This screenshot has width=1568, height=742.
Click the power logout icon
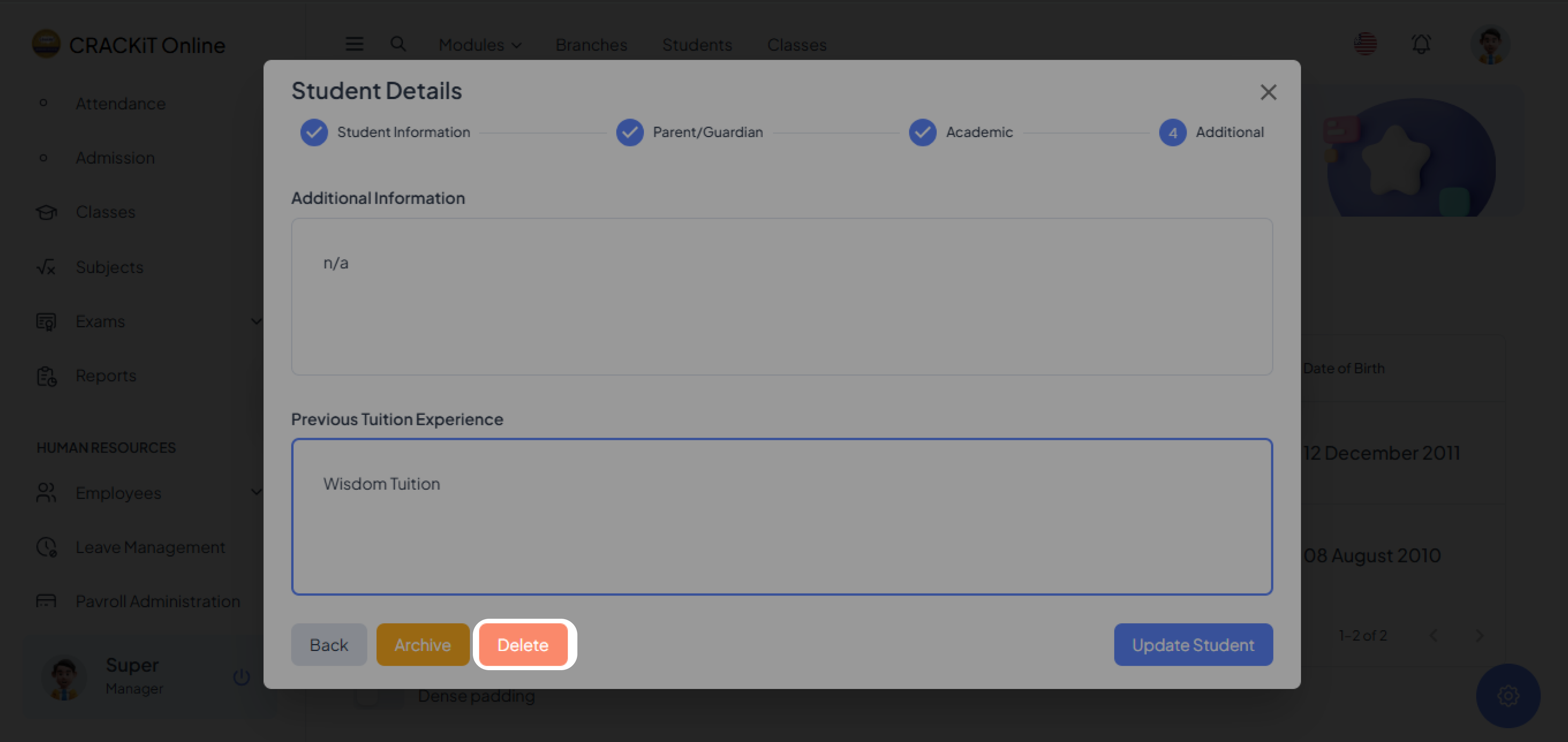pos(242,677)
